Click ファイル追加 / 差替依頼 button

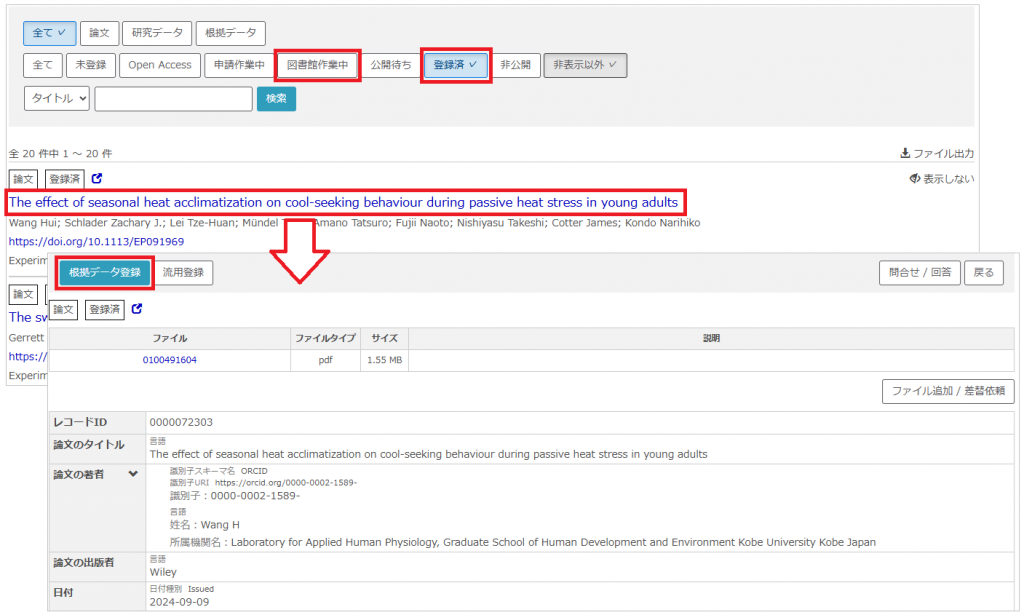point(948,391)
